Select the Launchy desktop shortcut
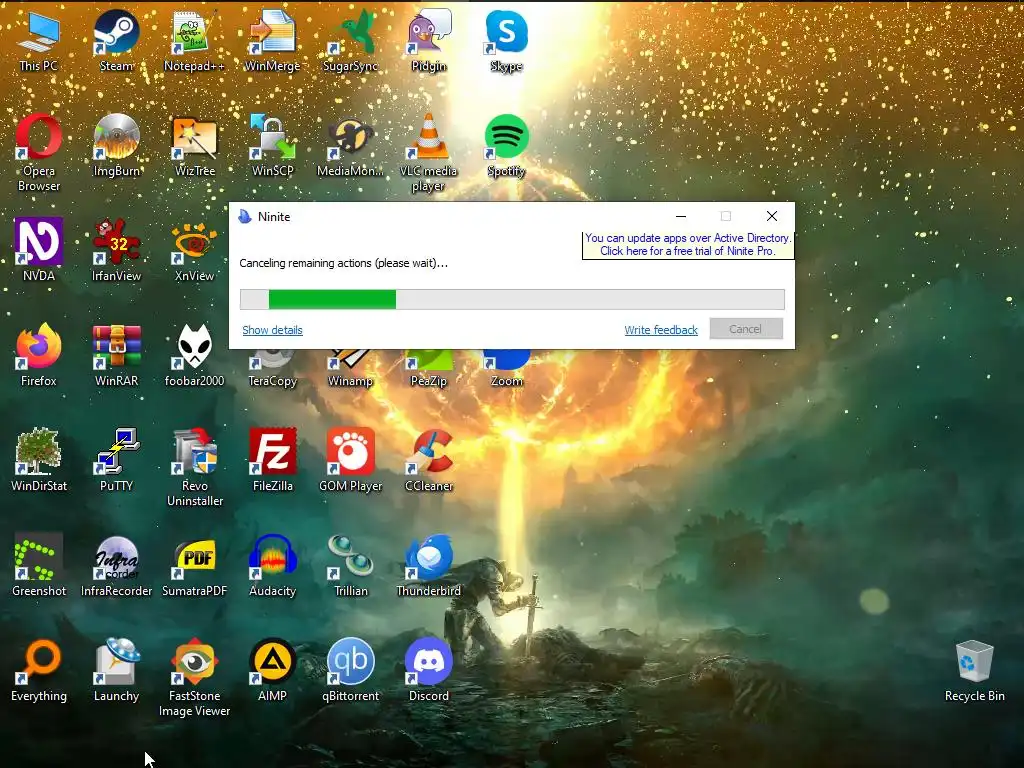Viewport: 1024px width, 768px height. [116, 671]
